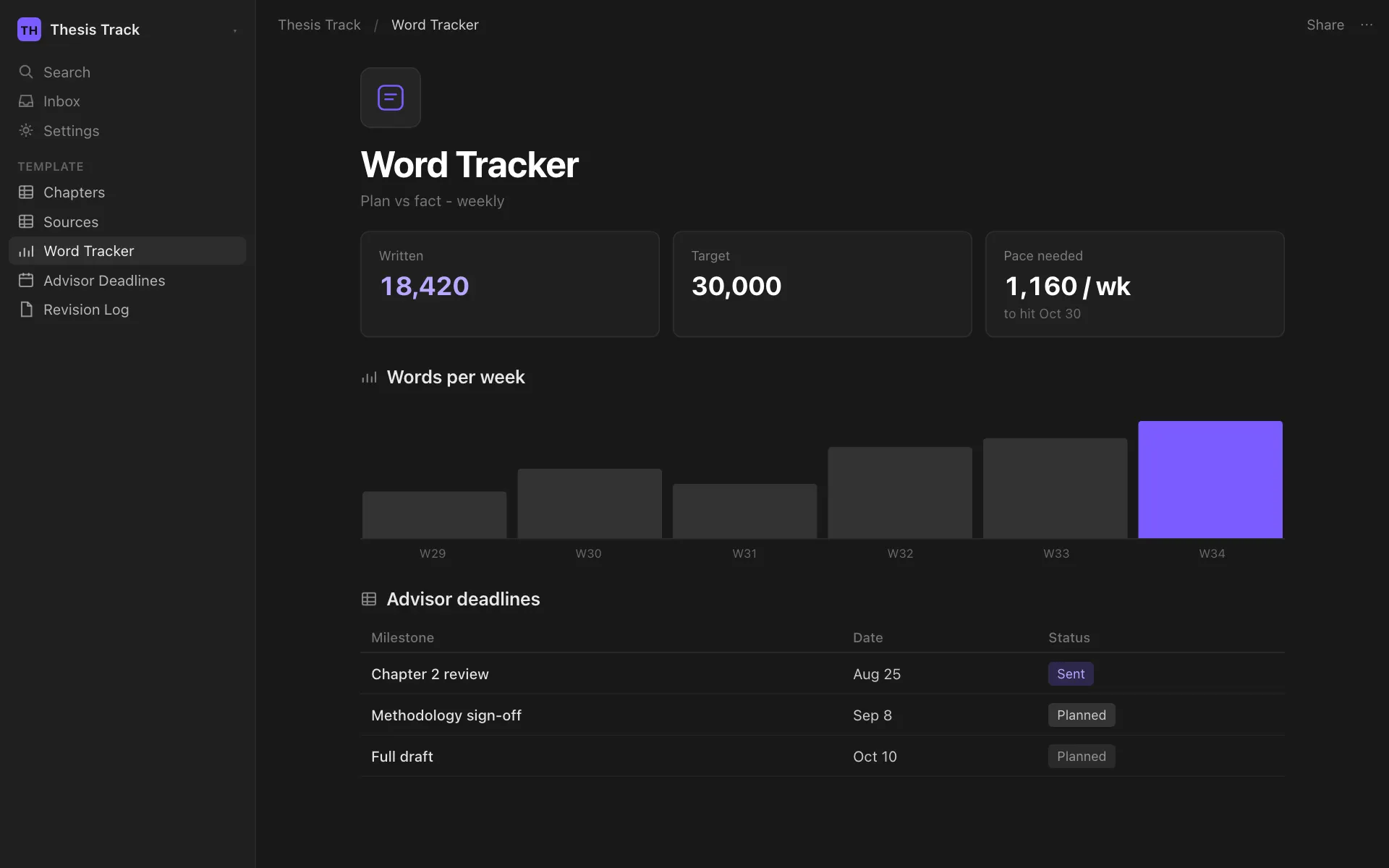This screenshot has height=868, width=1389.
Task: Go to Thesis Track breadcrumb link
Action: tap(319, 25)
